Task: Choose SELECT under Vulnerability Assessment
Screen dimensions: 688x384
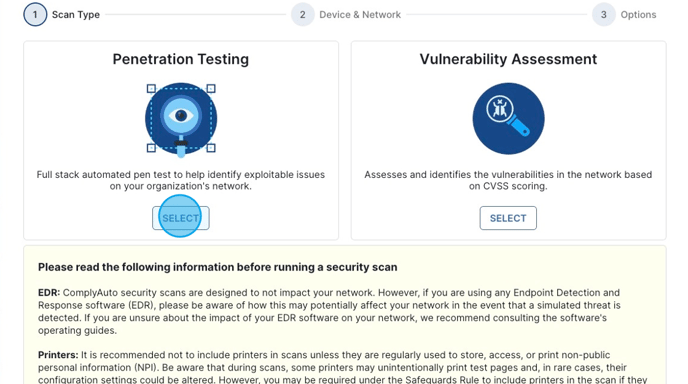Action: click(x=508, y=218)
